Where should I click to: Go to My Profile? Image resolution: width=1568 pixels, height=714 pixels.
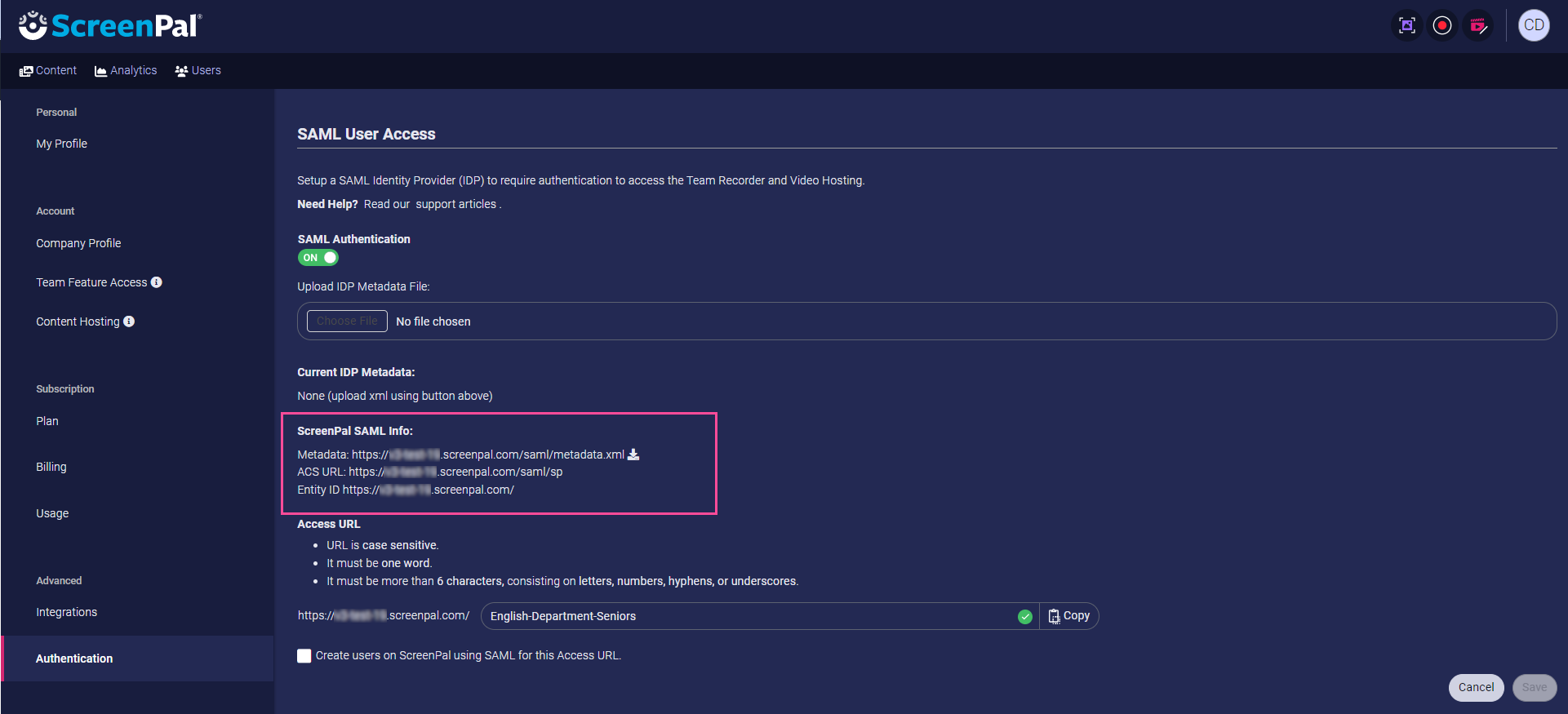(62, 144)
